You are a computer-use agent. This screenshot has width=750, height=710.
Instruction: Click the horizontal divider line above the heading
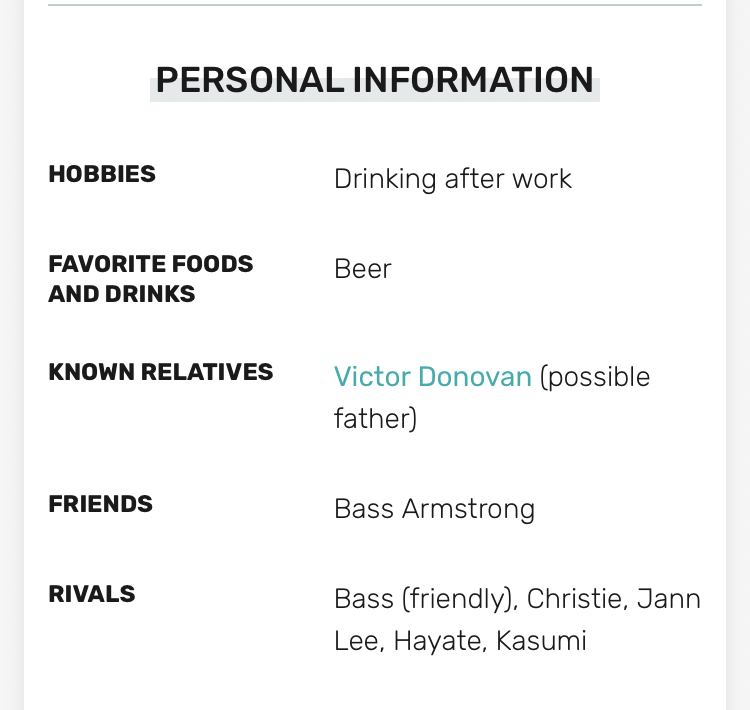pos(374,5)
